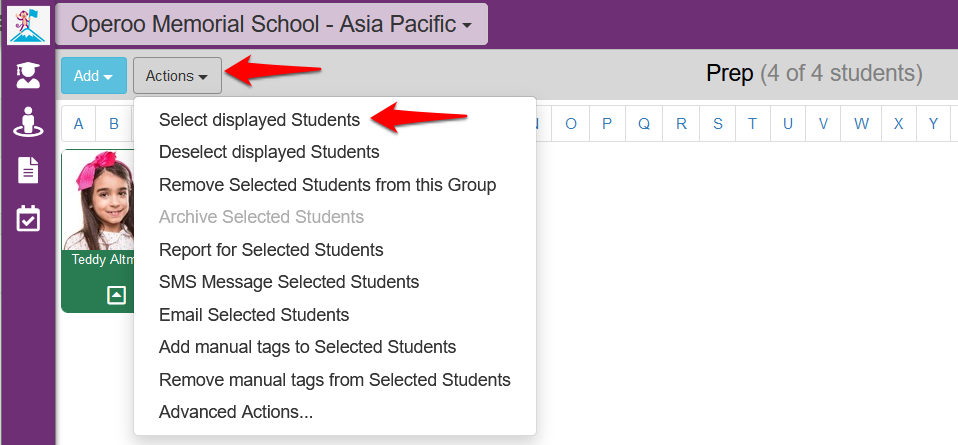
Task: Filter students by letter R
Action: click(x=681, y=123)
